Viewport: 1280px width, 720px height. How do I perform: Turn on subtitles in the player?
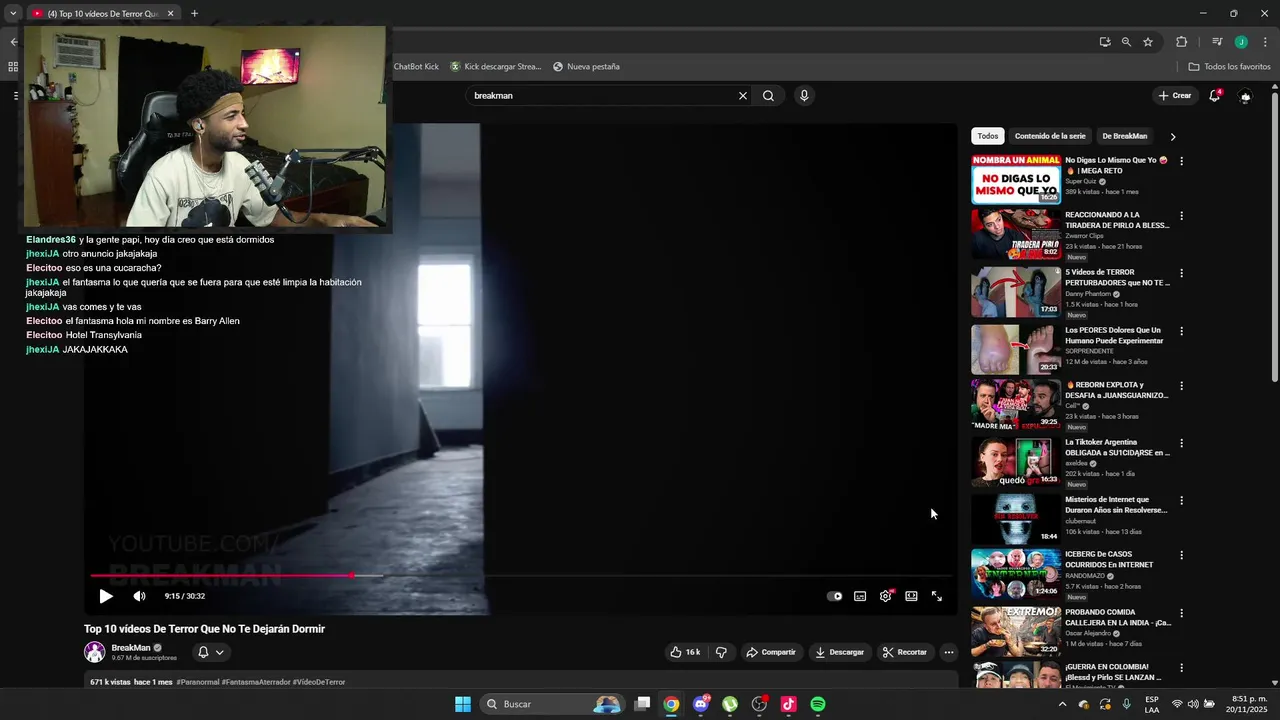(x=860, y=596)
